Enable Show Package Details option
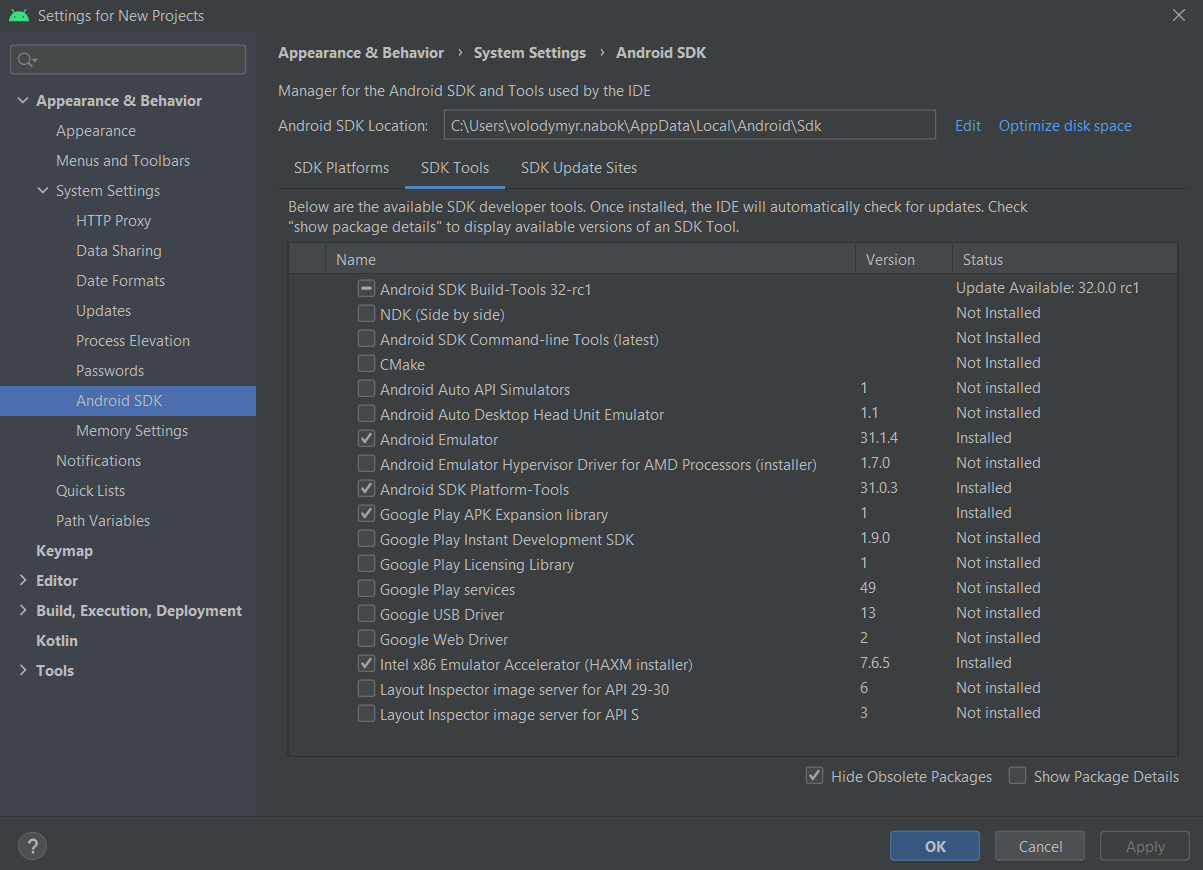1203x870 pixels. click(1018, 776)
